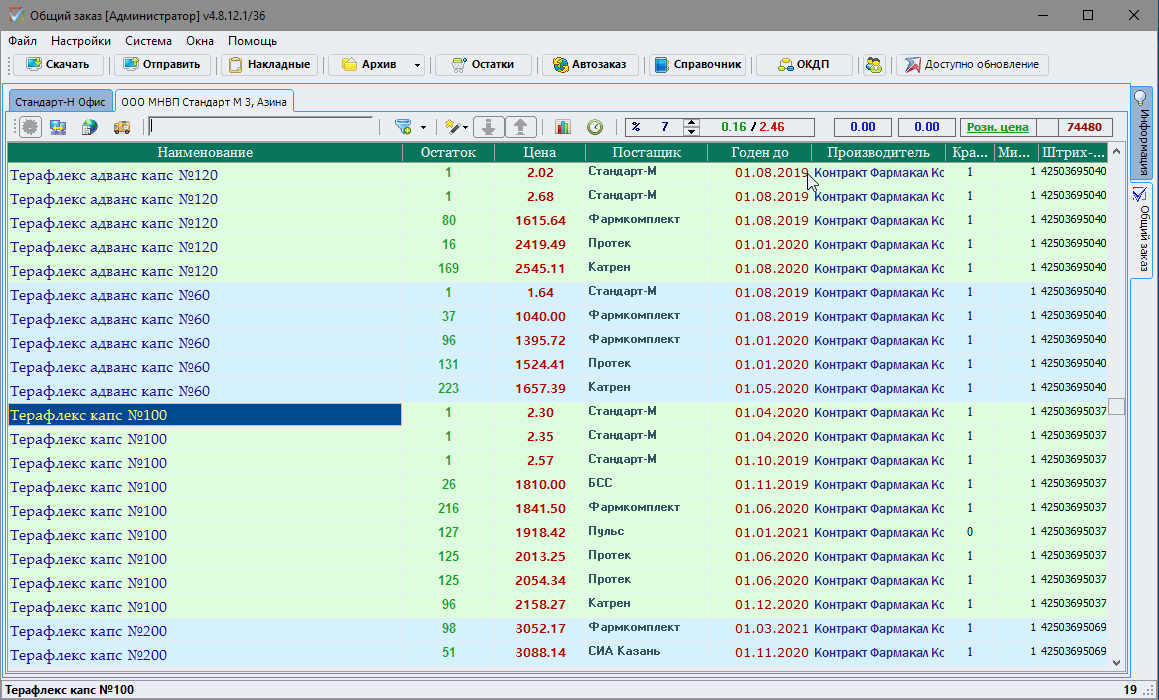Click the magic wand icon
The height and width of the screenshot is (700, 1159).
[x=453, y=127]
